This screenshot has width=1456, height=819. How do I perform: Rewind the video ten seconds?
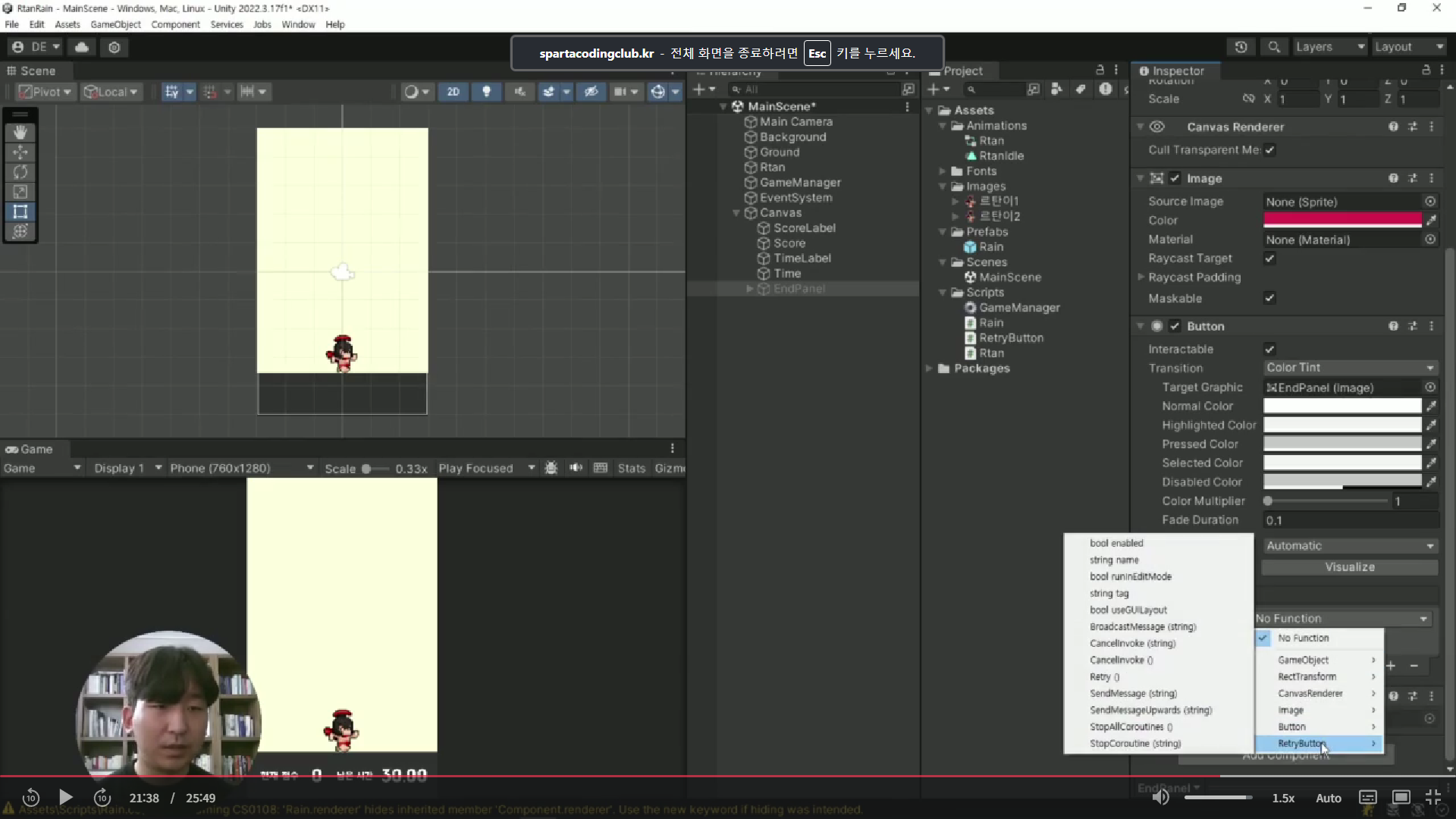click(x=31, y=798)
